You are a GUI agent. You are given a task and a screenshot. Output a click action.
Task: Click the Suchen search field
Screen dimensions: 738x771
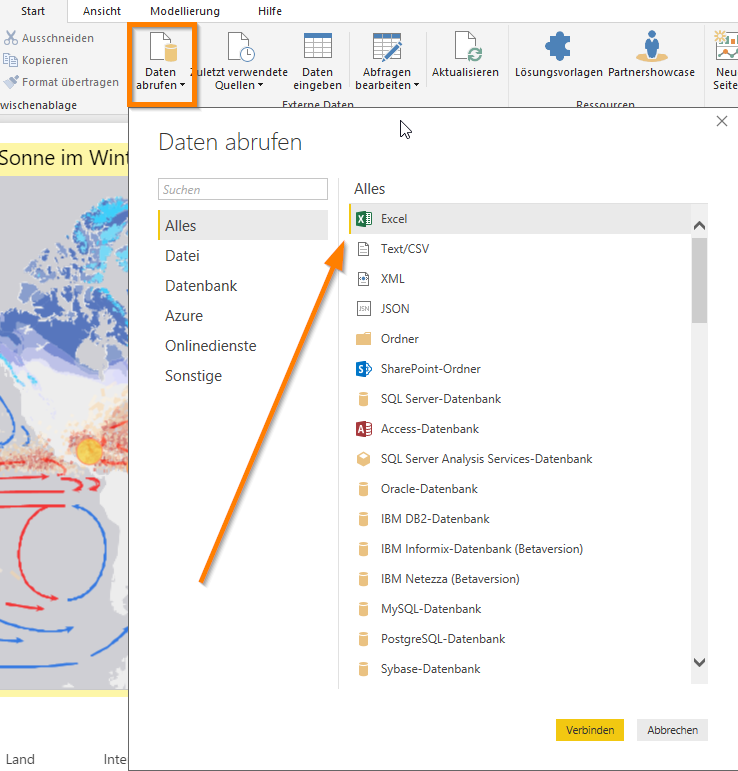[243, 189]
